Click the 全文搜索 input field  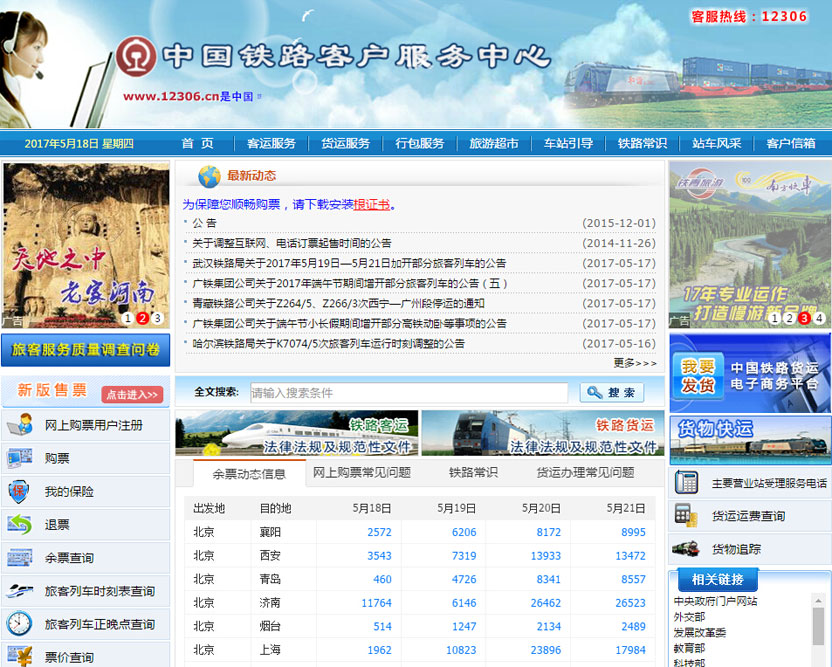[409, 393]
